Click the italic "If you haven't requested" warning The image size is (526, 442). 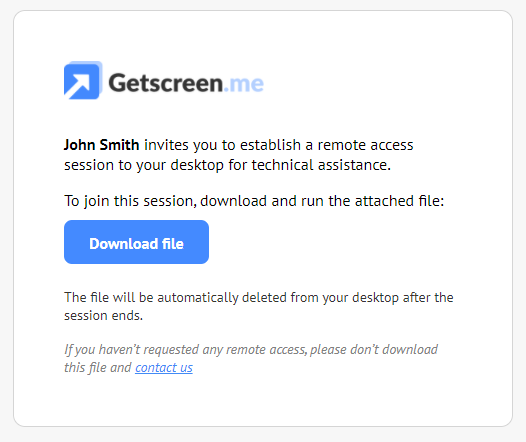pos(251,358)
